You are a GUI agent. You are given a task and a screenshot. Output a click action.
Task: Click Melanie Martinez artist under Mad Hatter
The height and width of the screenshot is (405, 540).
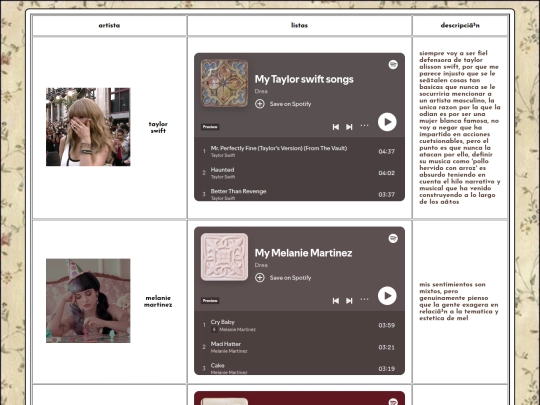229,351
